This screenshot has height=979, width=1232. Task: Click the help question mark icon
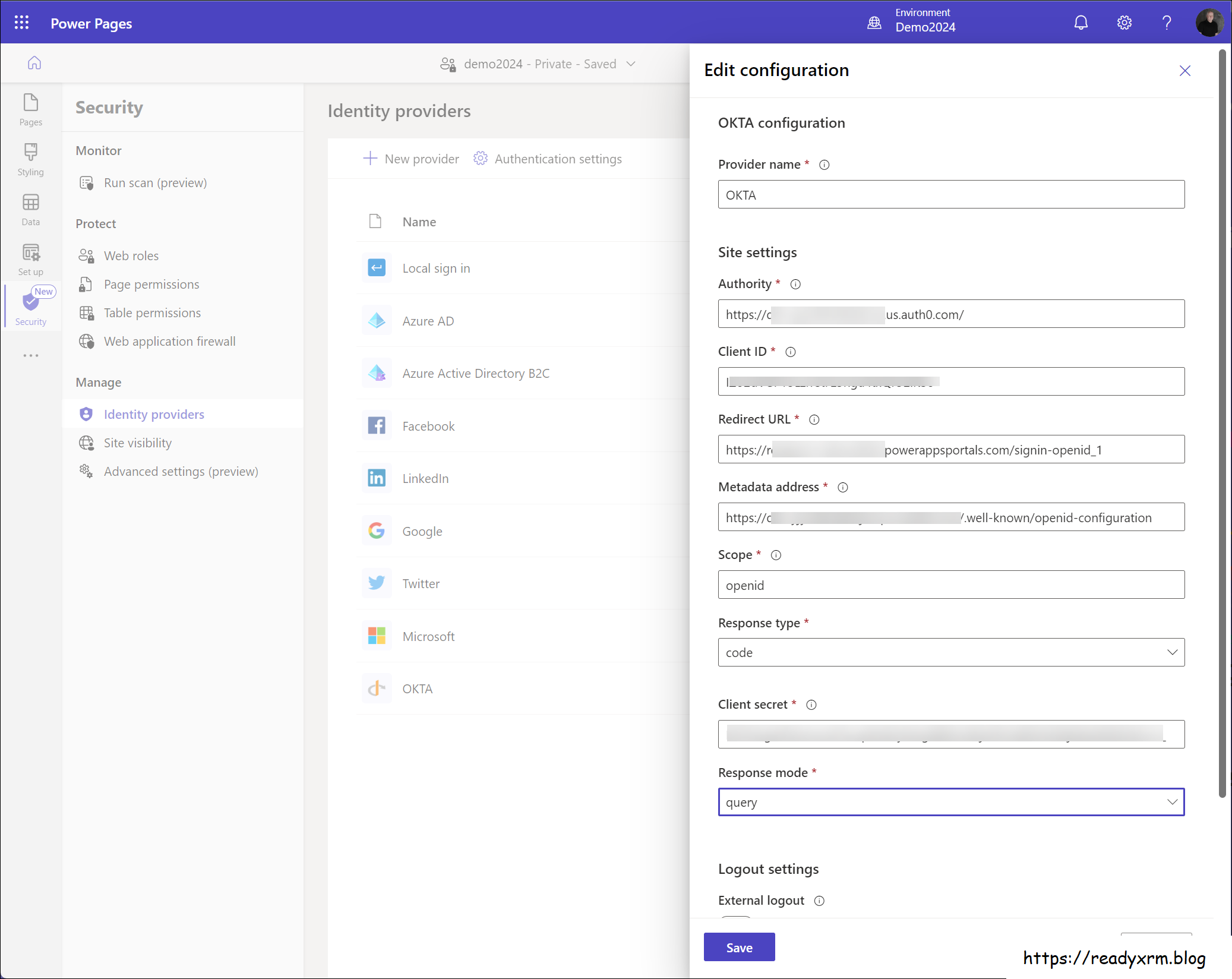(1166, 22)
